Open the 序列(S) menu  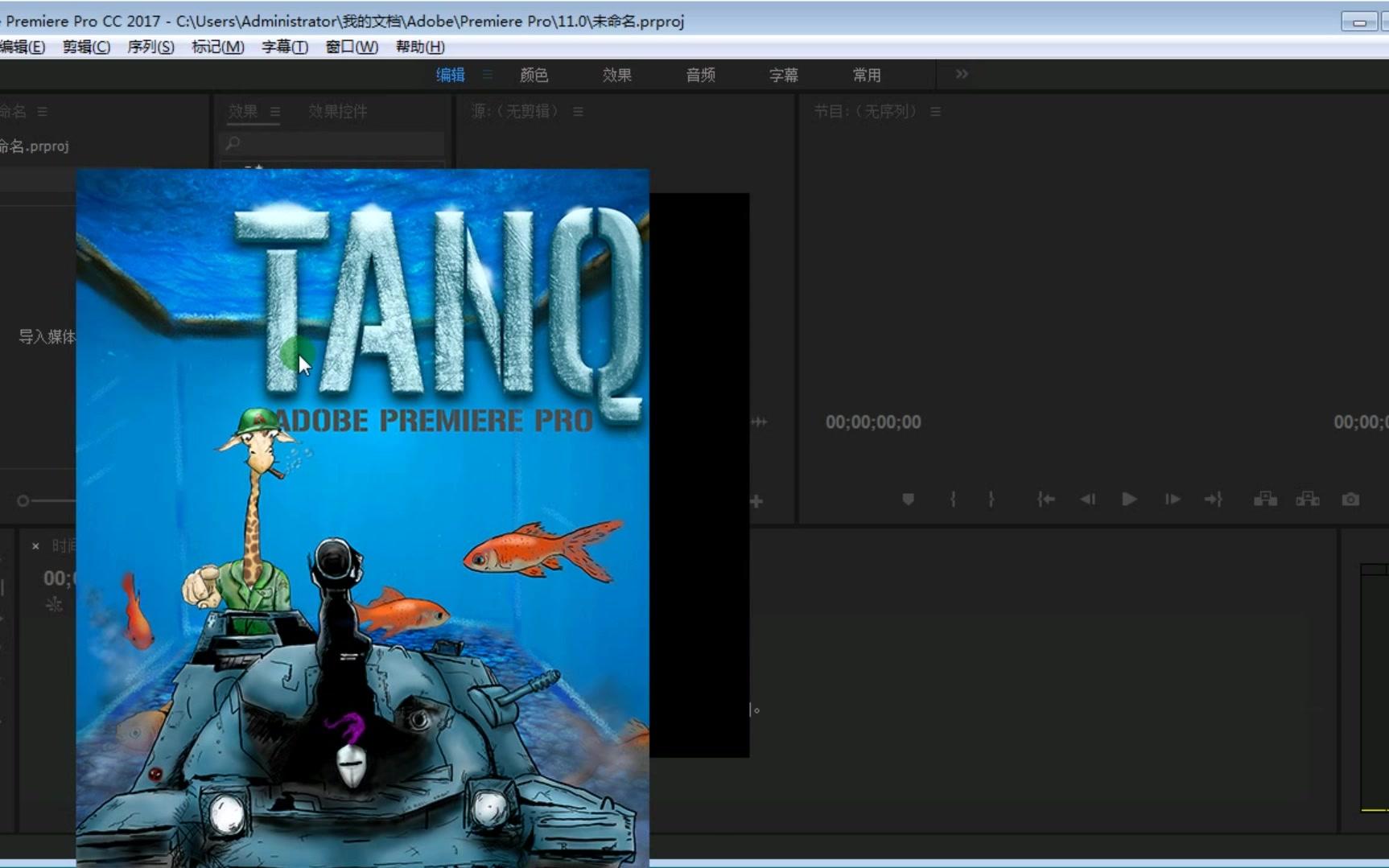(x=150, y=47)
